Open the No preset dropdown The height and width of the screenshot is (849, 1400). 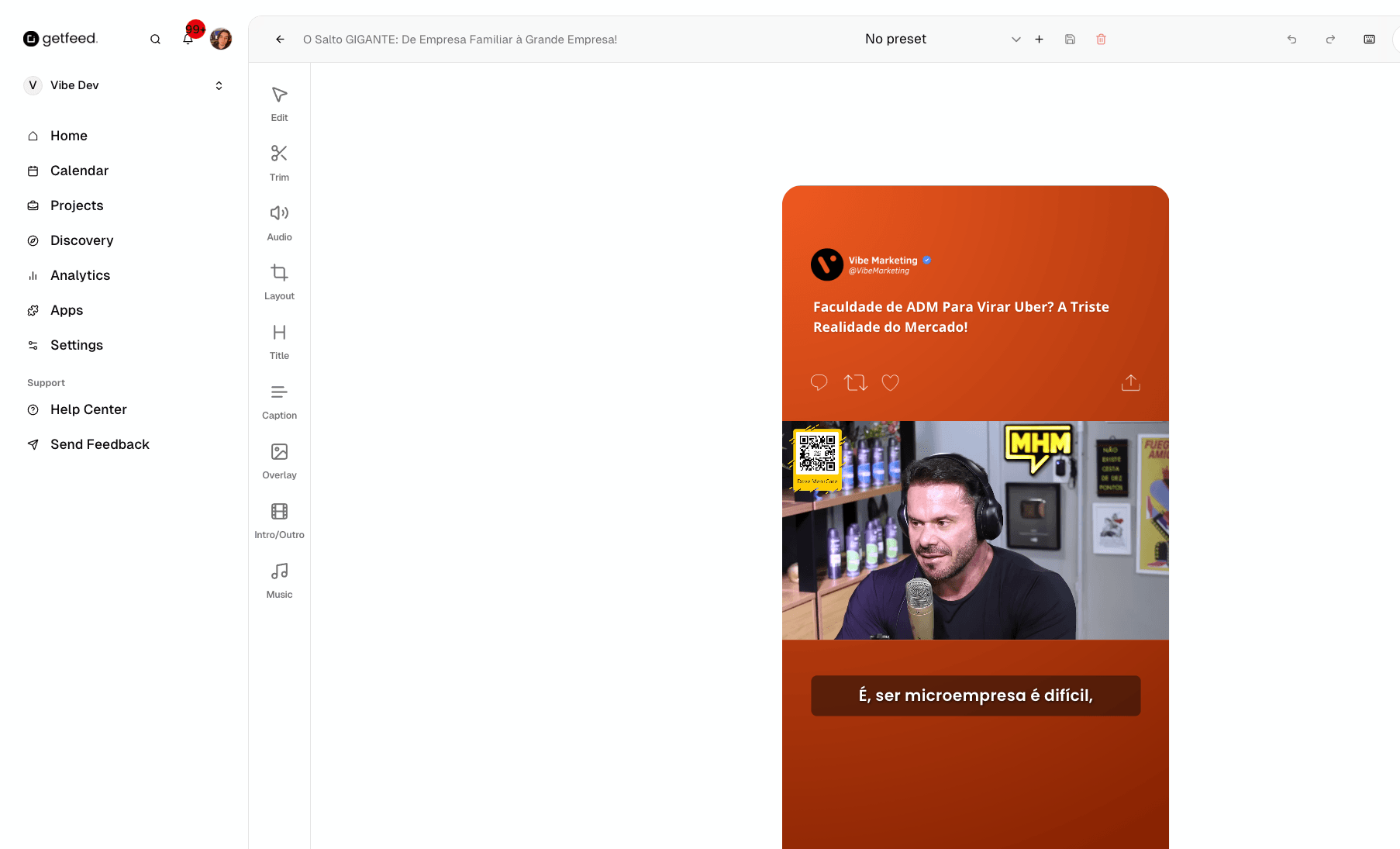(1016, 39)
